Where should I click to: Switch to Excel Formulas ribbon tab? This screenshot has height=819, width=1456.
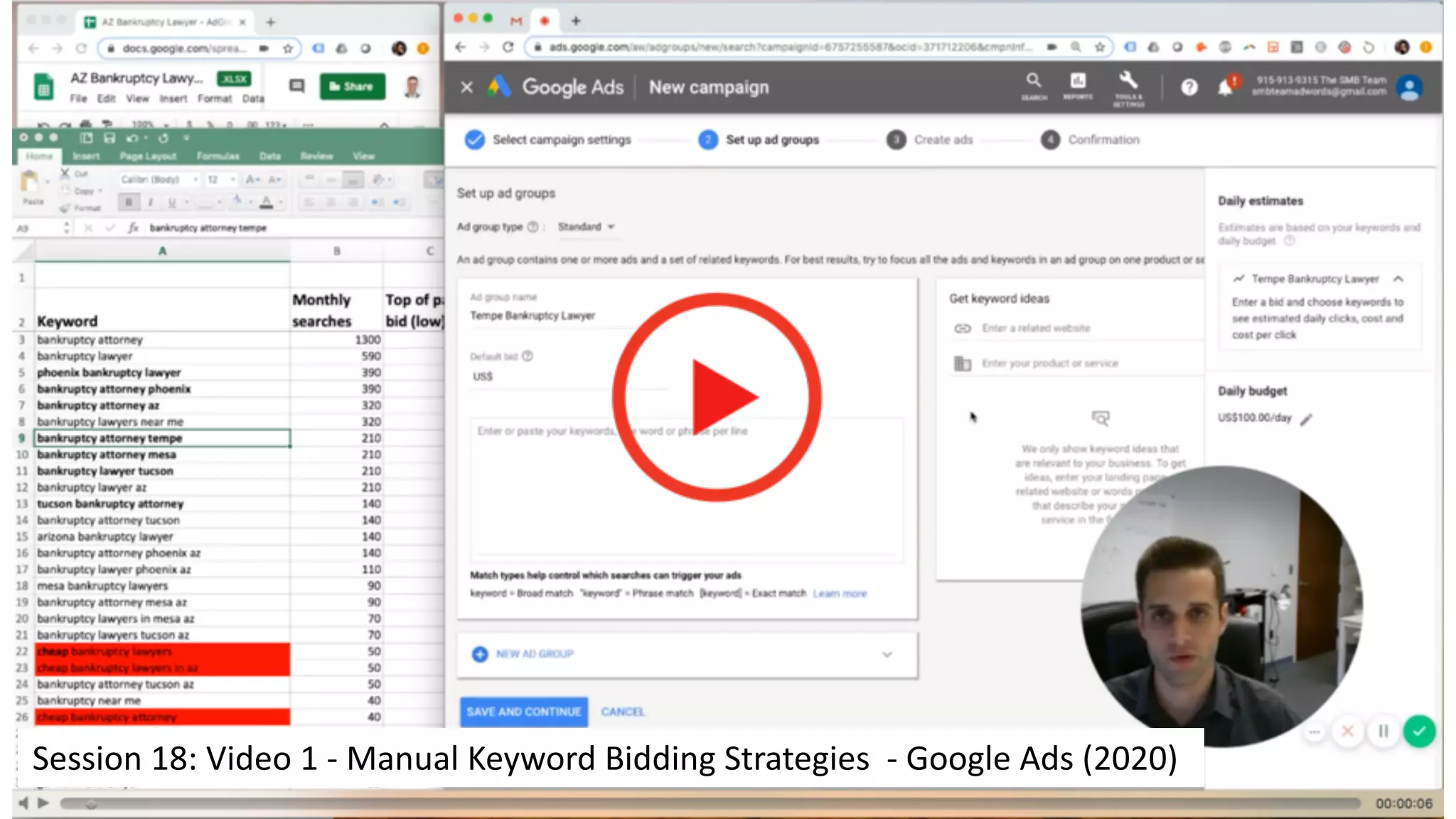click(x=218, y=156)
